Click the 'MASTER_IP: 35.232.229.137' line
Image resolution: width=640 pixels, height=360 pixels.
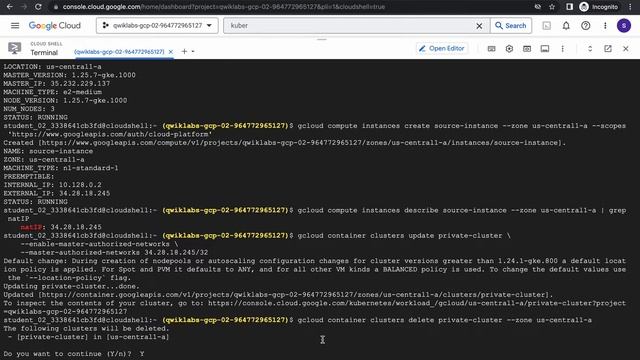pos(57,83)
